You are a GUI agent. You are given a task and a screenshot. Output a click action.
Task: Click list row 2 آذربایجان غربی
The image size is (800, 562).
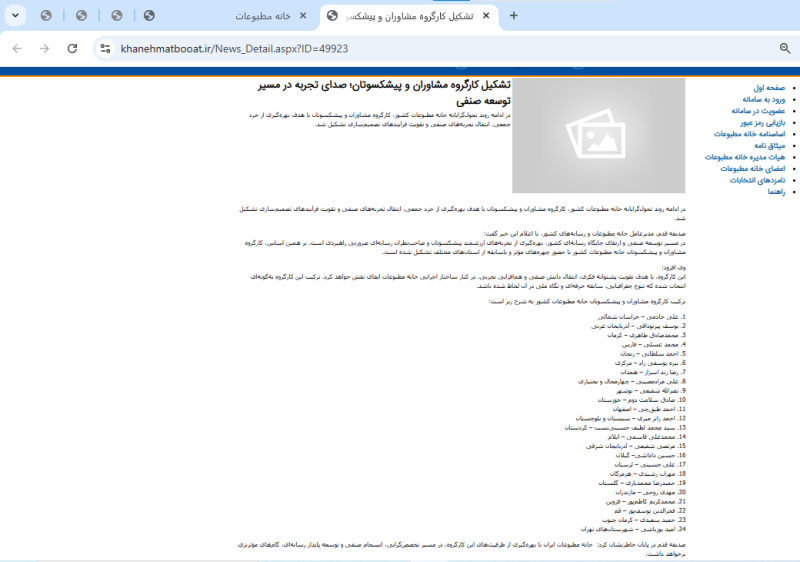point(638,326)
